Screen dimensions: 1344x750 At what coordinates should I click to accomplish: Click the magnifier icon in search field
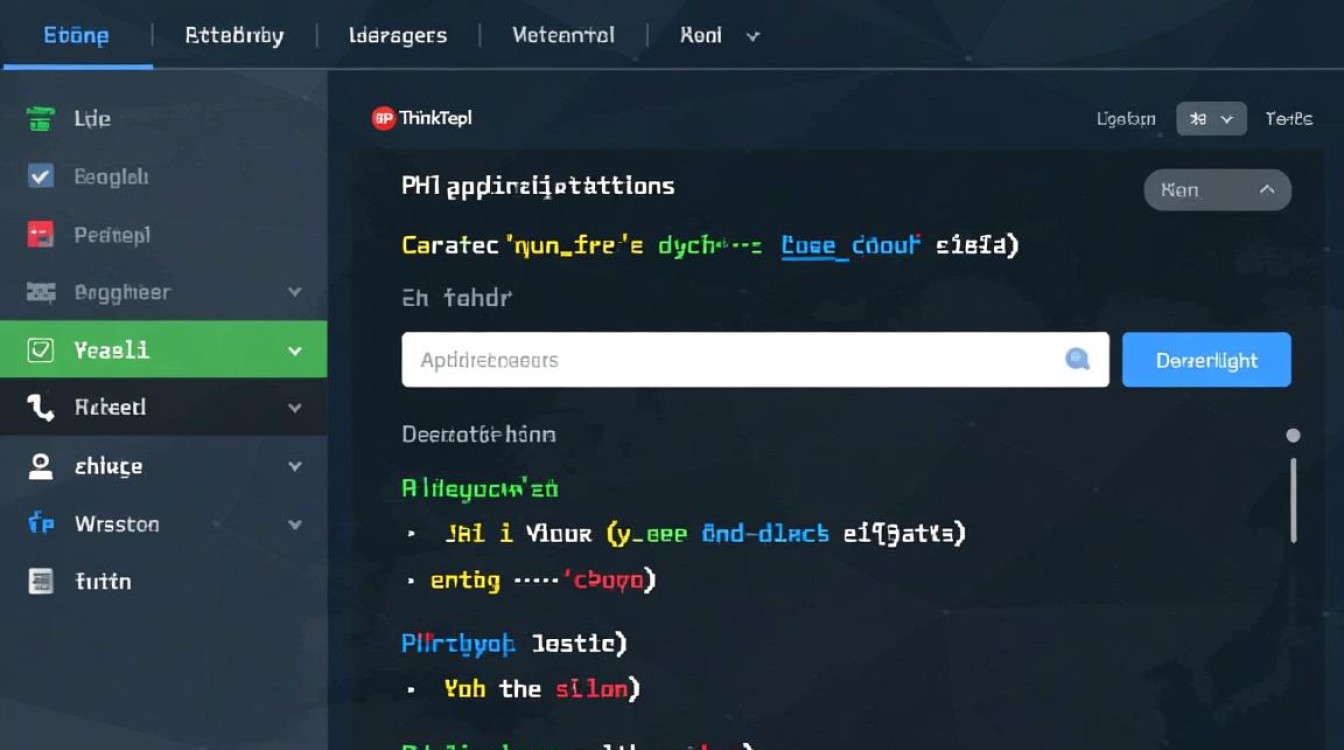point(1077,359)
